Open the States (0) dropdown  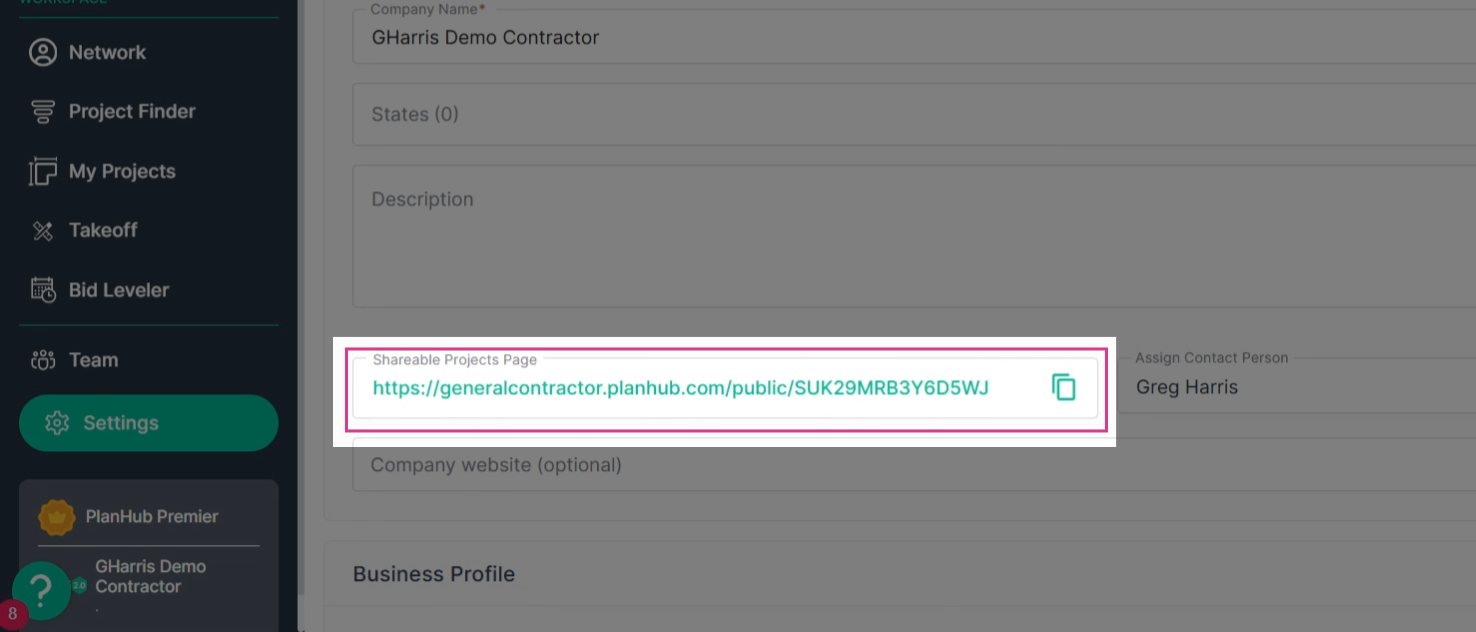pyautogui.click(x=914, y=114)
